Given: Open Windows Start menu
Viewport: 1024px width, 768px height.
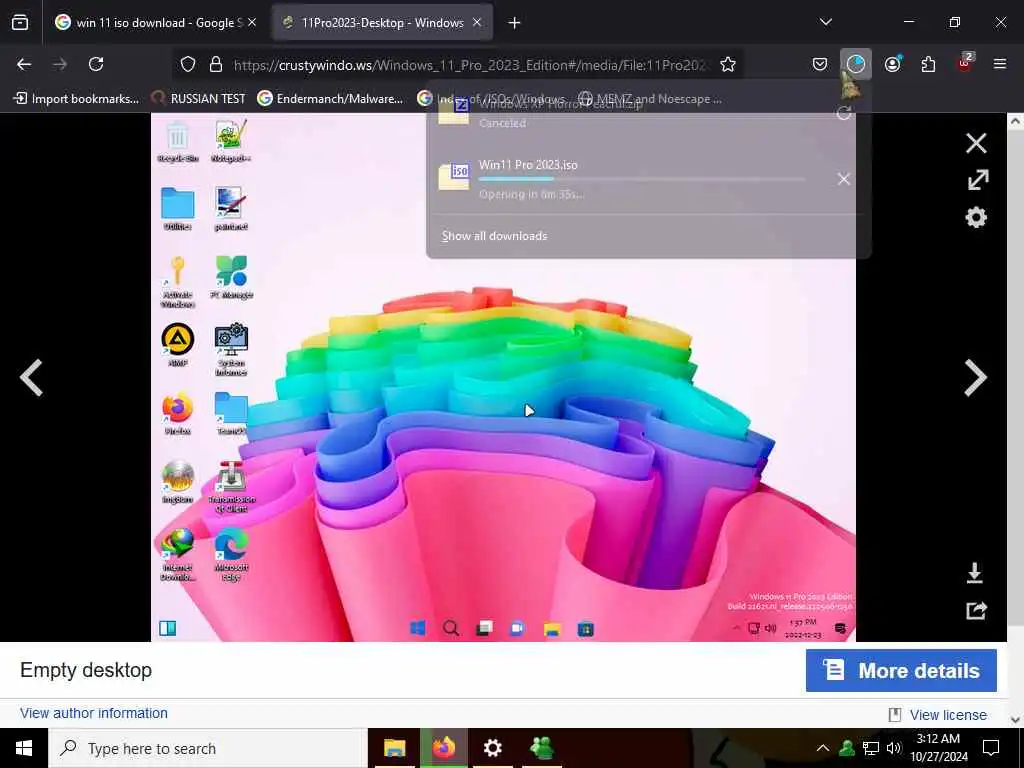Looking at the screenshot, I should tap(24, 748).
